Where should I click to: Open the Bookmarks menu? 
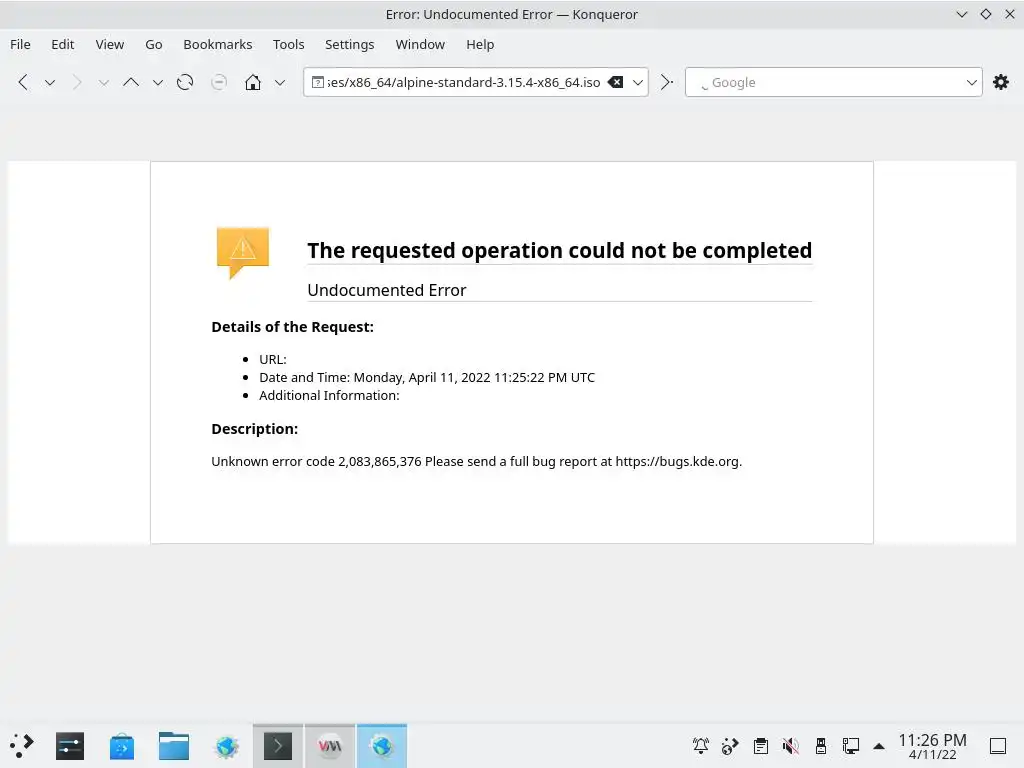[217, 44]
